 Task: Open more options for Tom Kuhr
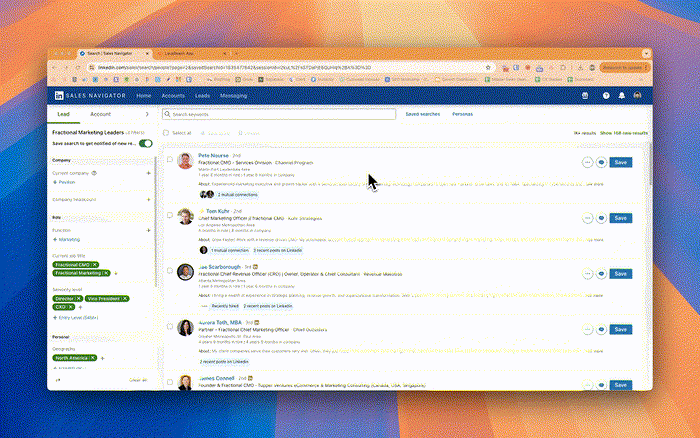[x=588, y=218]
